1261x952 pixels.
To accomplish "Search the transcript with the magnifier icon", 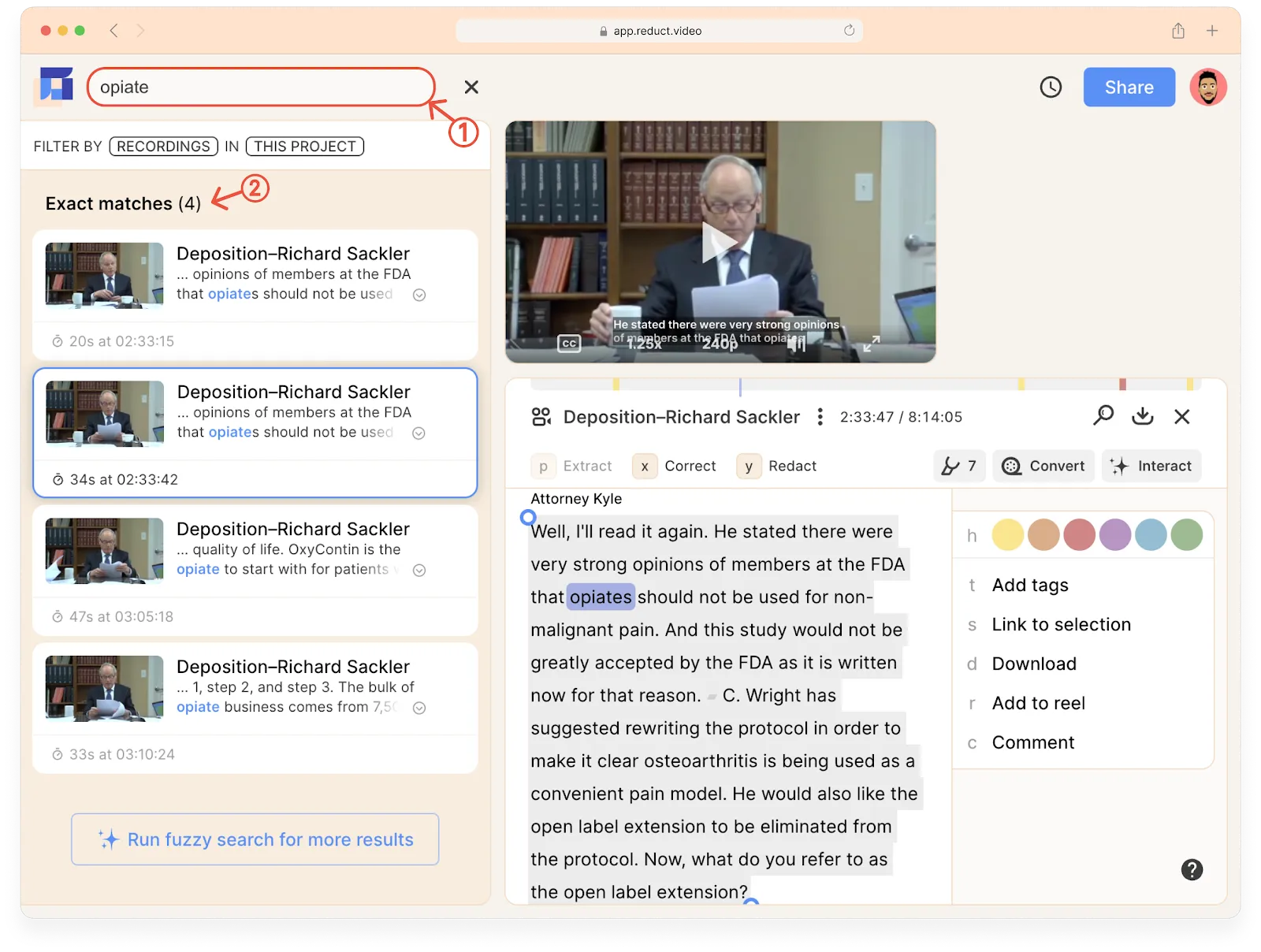I will pos(1103,415).
